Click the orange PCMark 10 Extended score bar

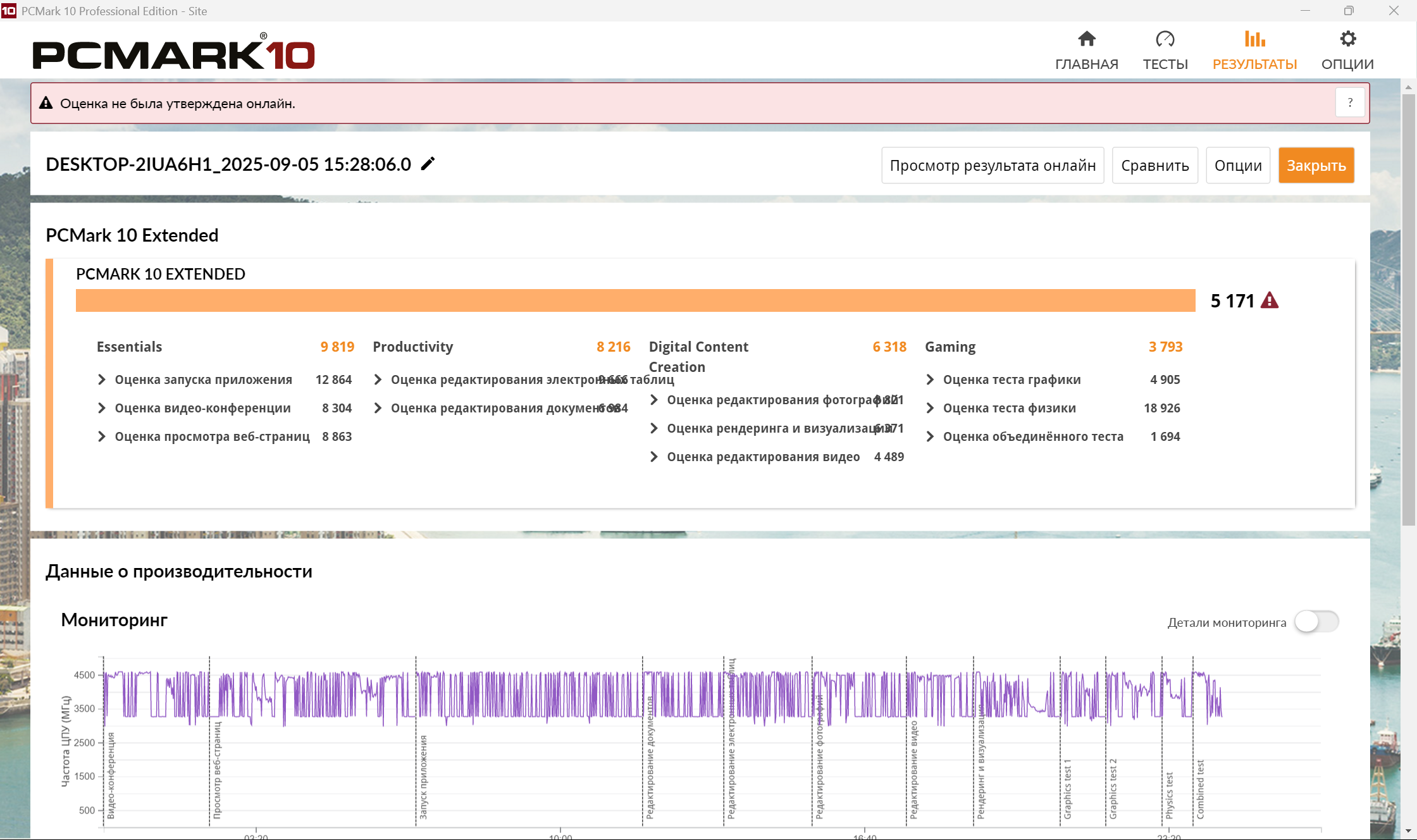tap(635, 300)
